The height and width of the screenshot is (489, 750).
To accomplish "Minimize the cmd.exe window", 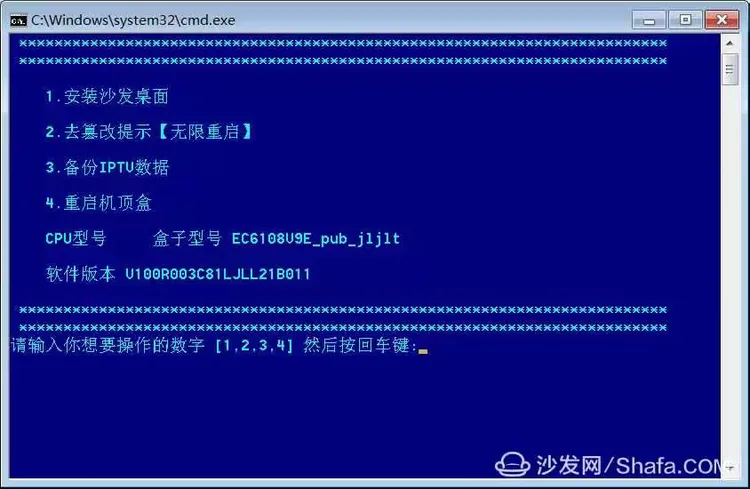I will pos(649,20).
